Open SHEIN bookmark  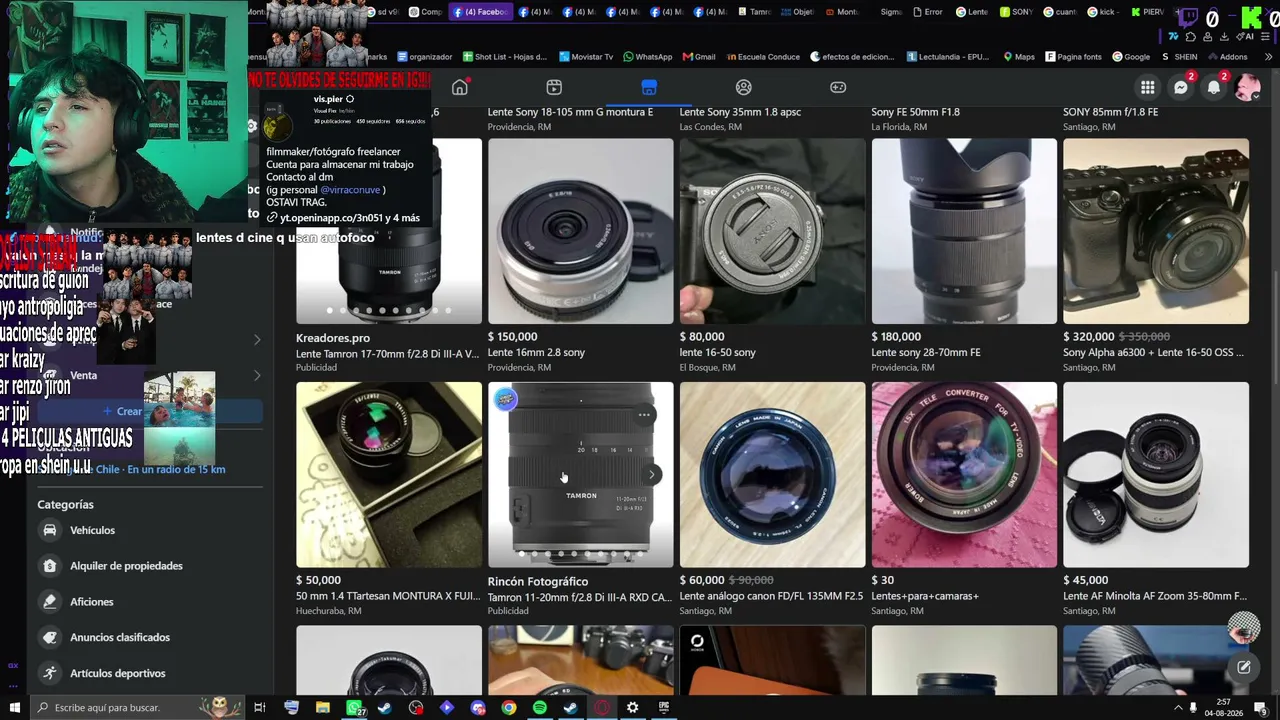(x=1179, y=57)
